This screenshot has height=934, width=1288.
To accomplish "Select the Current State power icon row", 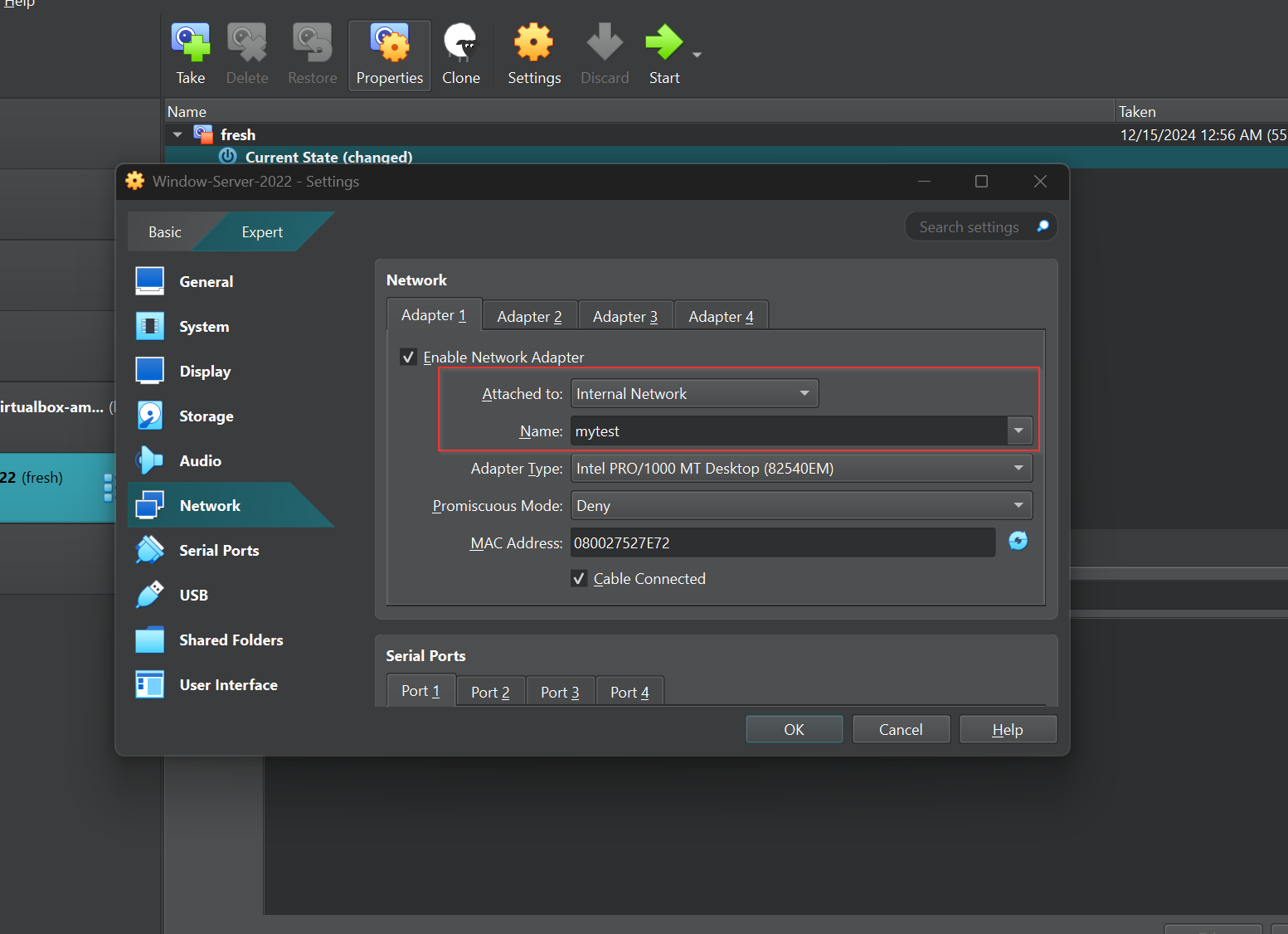I will point(227,157).
